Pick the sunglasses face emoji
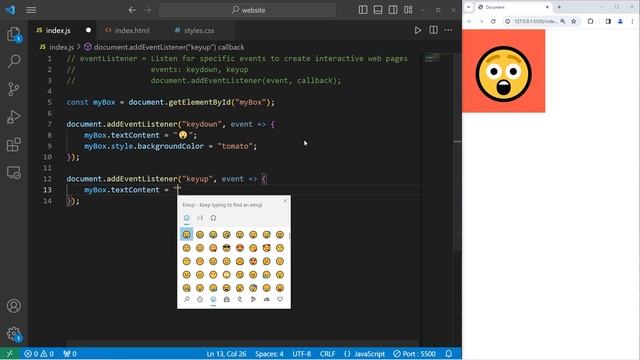Screen dimensions: 640x360 click(x=227, y=248)
